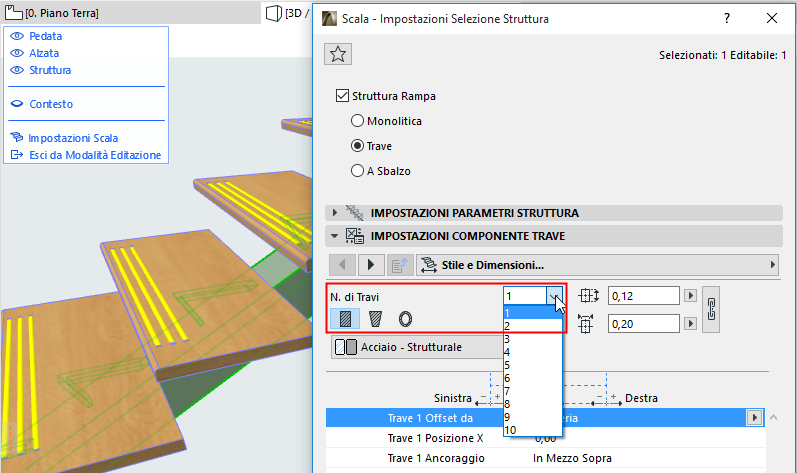This screenshot has height=473, width=797.
Task: Click the favorites star icon
Action: (338, 54)
